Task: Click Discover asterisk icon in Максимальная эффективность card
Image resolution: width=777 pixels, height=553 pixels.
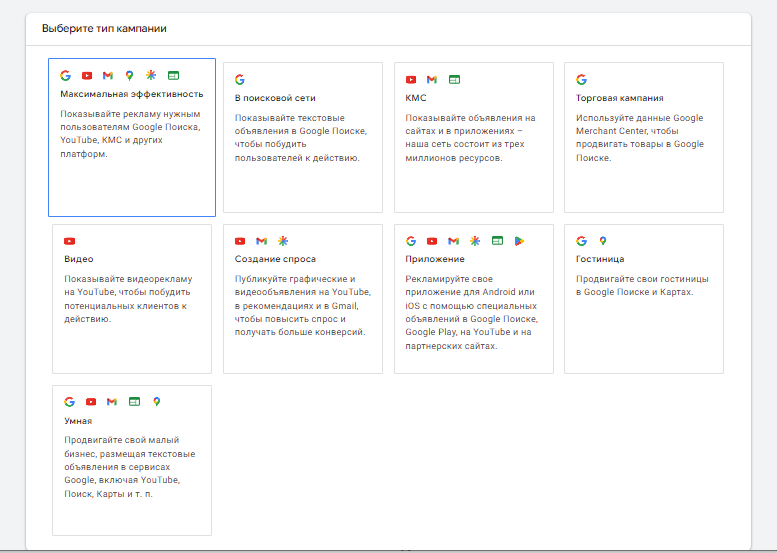Action: 151,75
